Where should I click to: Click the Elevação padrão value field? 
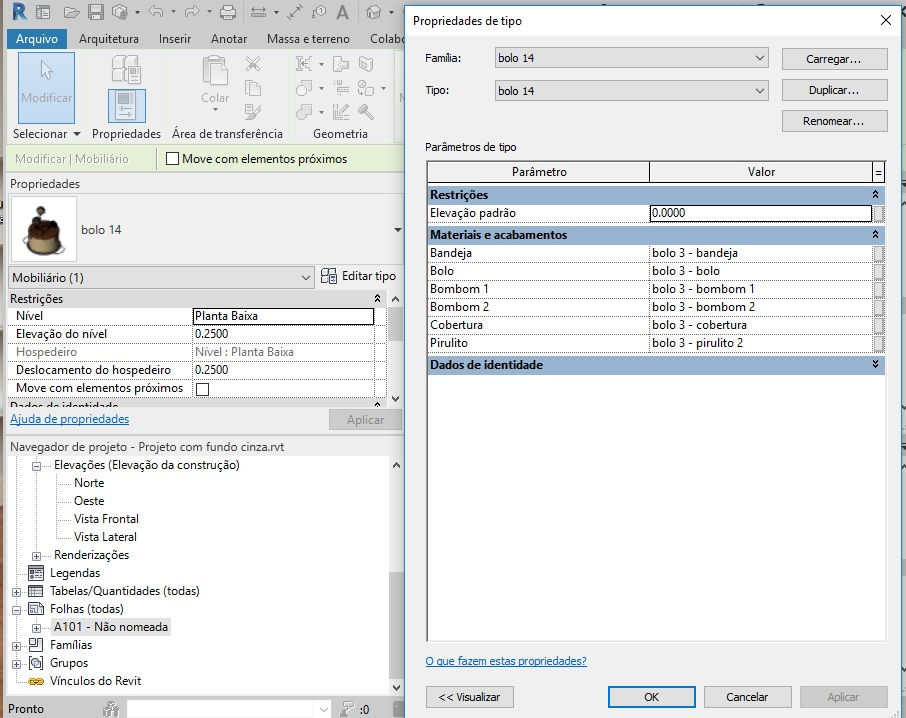[760, 213]
